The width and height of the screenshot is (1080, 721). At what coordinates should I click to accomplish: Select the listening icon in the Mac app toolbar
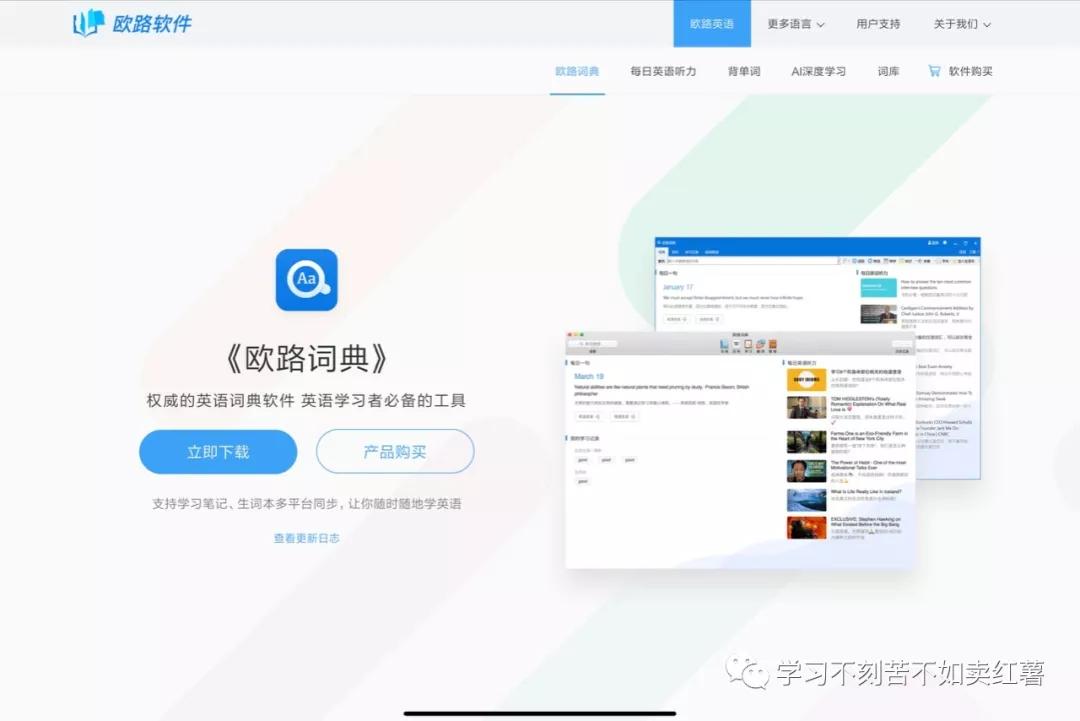coord(735,344)
